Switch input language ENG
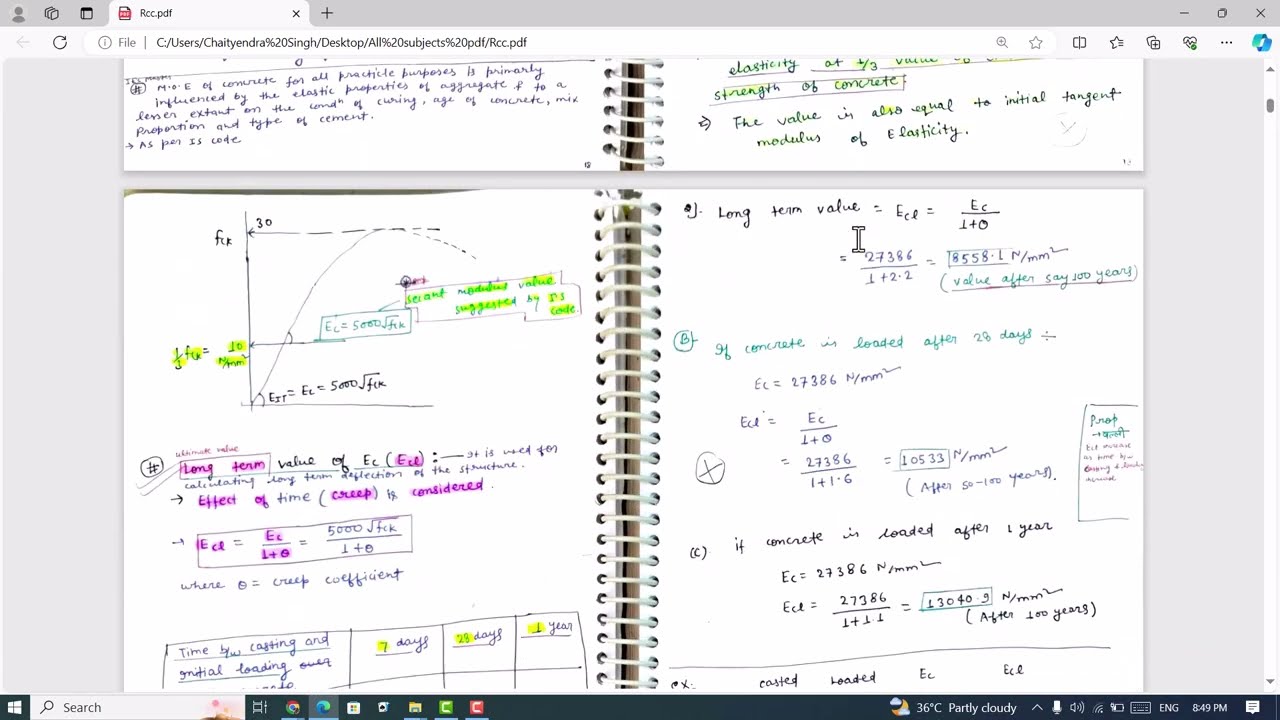The width and height of the screenshot is (1280, 720). pos(1168,707)
